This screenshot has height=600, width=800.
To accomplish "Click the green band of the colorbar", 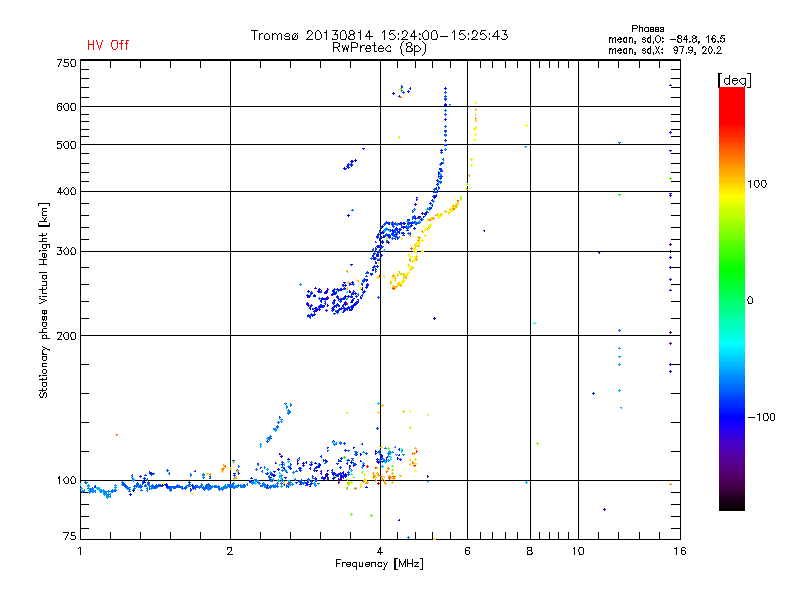I will pos(732,270).
